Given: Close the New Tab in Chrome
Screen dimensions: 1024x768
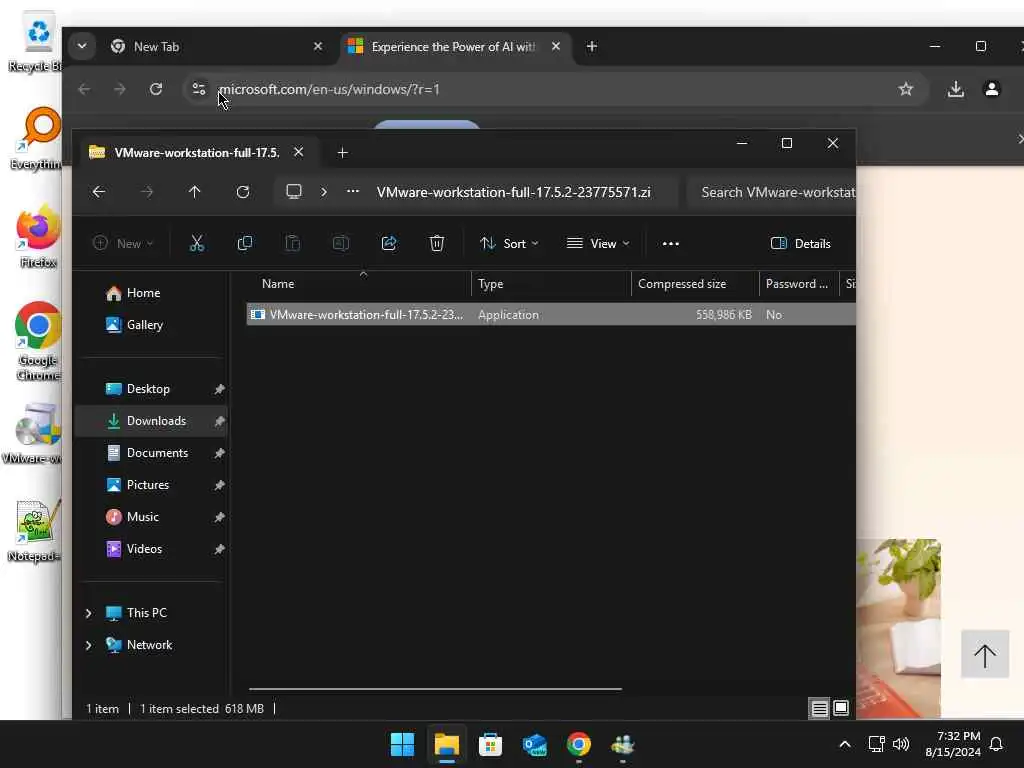Looking at the screenshot, I should [x=318, y=46].
